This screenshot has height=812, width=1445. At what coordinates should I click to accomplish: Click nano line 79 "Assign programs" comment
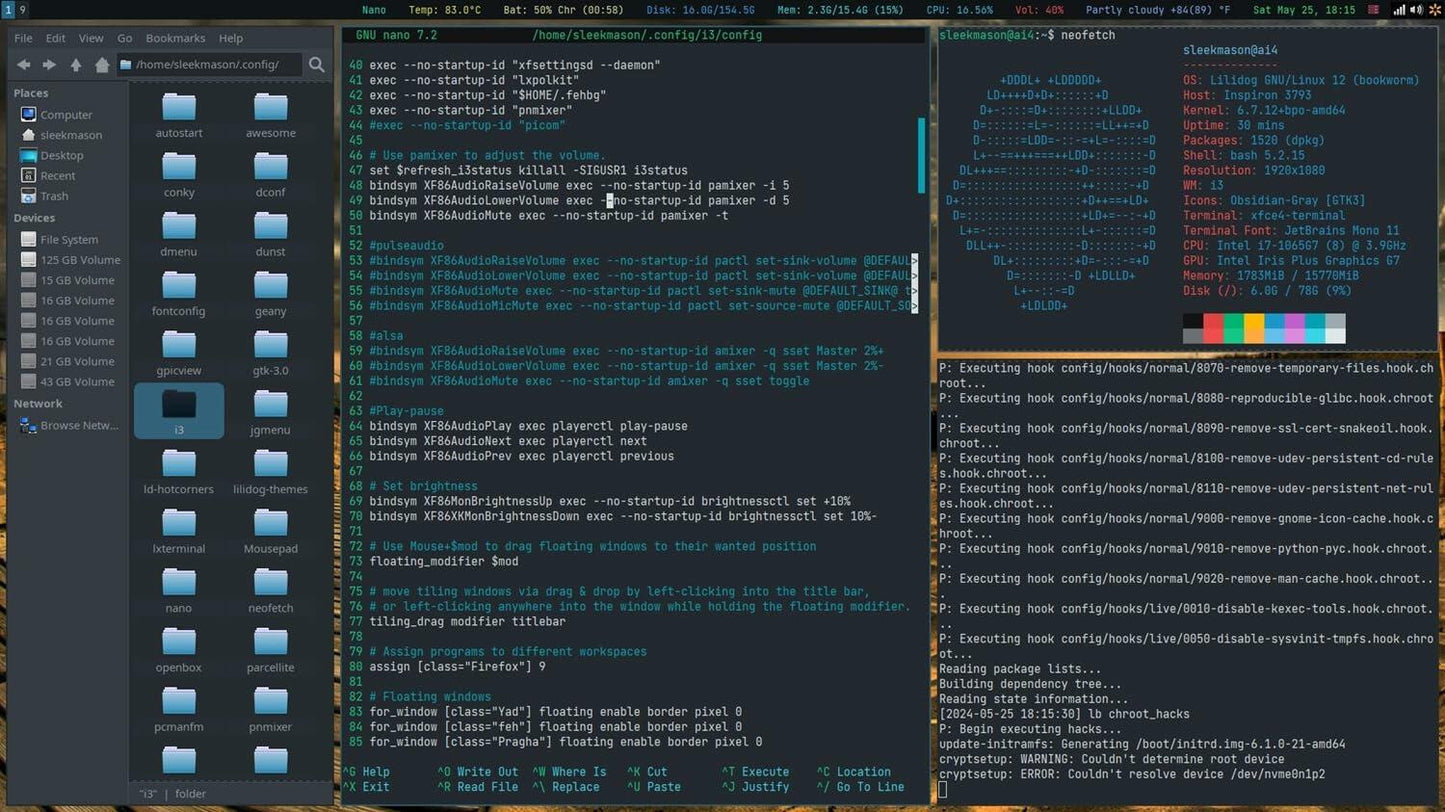(508, 652)
